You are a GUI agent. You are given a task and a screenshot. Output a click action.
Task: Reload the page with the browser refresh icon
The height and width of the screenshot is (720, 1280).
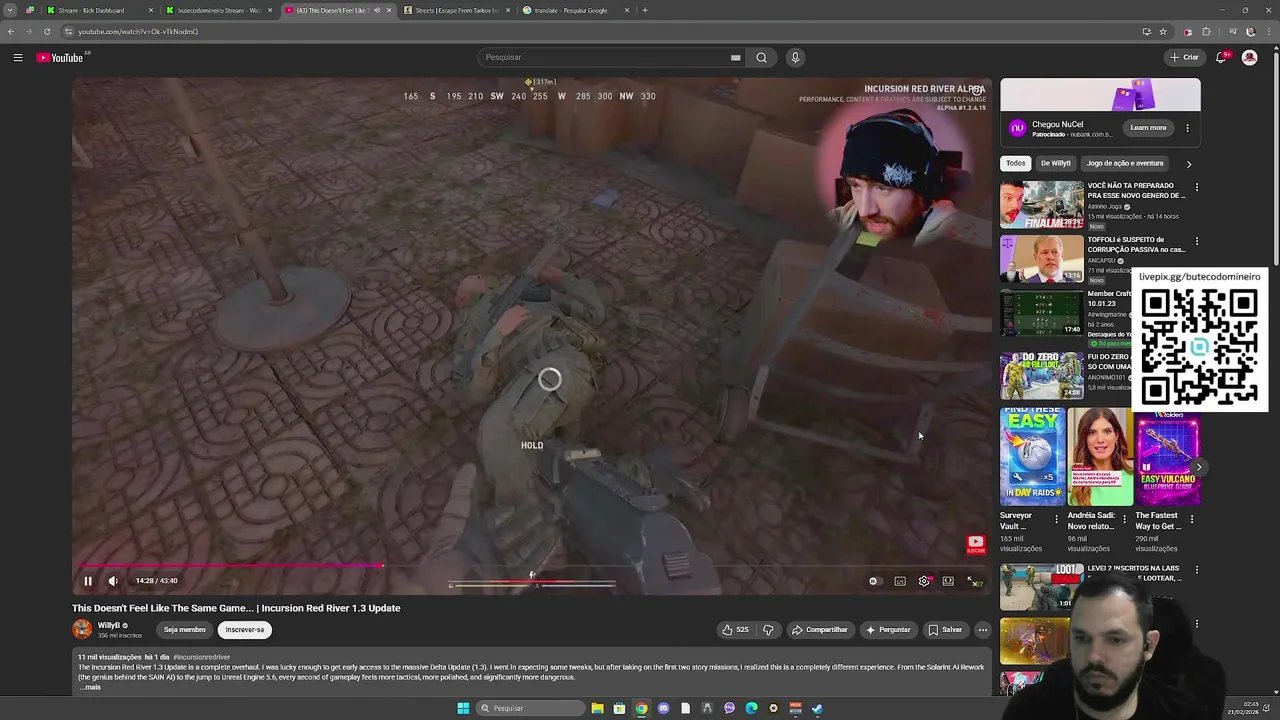pos(47,31)
